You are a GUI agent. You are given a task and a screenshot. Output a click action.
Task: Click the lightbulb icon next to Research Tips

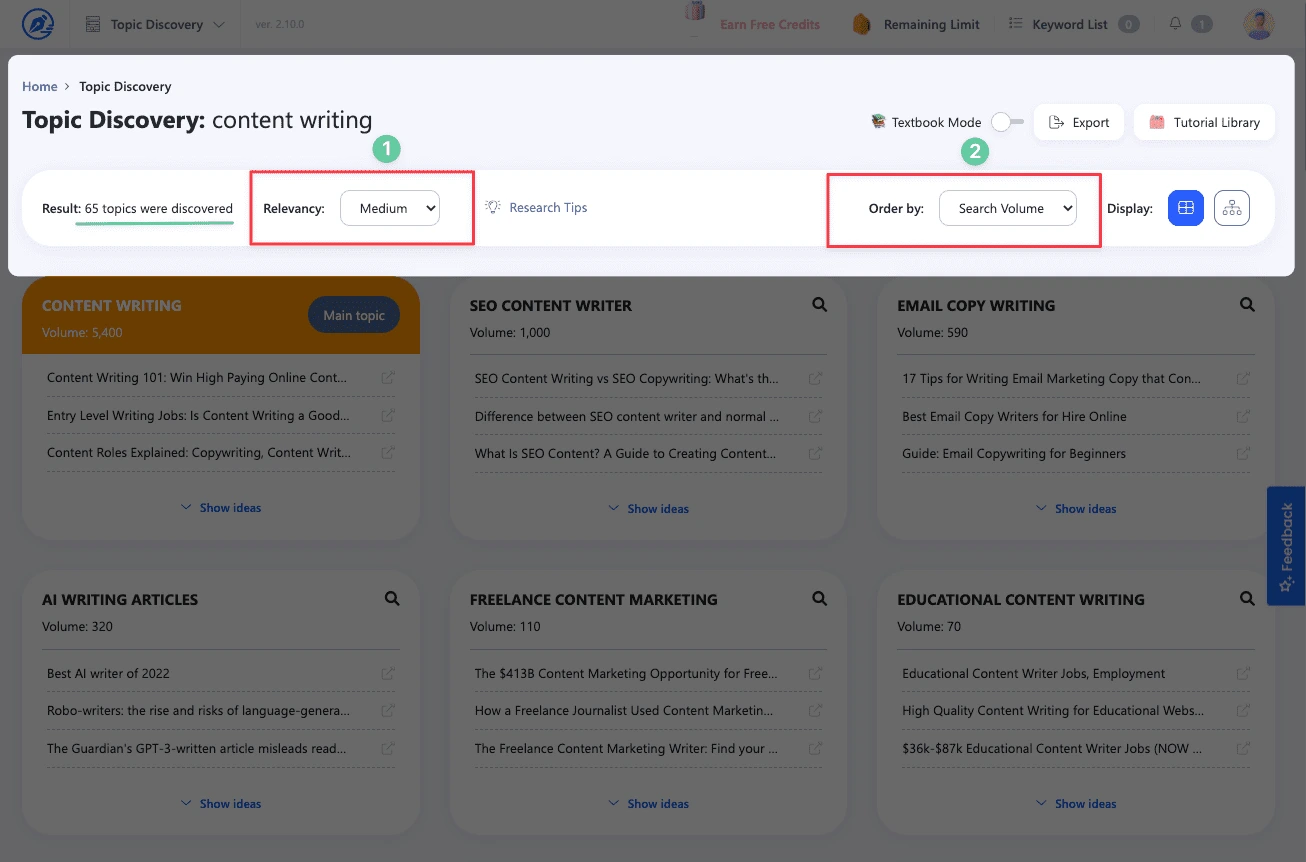coord(493,207)
